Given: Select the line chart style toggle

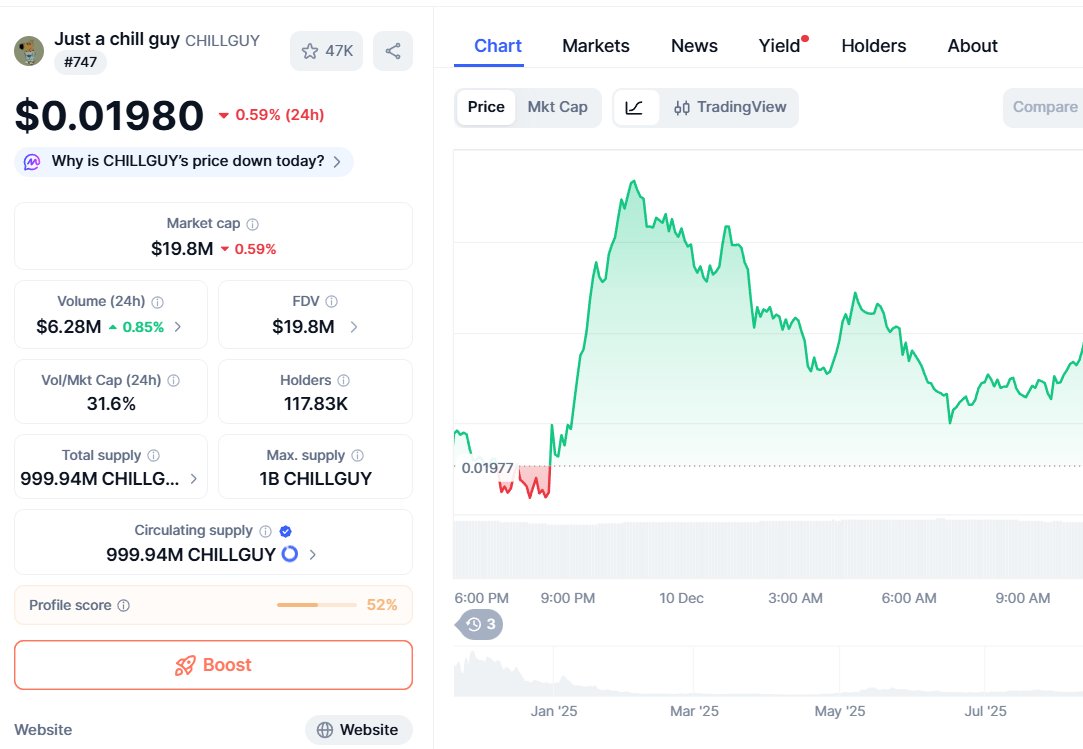Looking at the screenshot, I should click(635, 108).
